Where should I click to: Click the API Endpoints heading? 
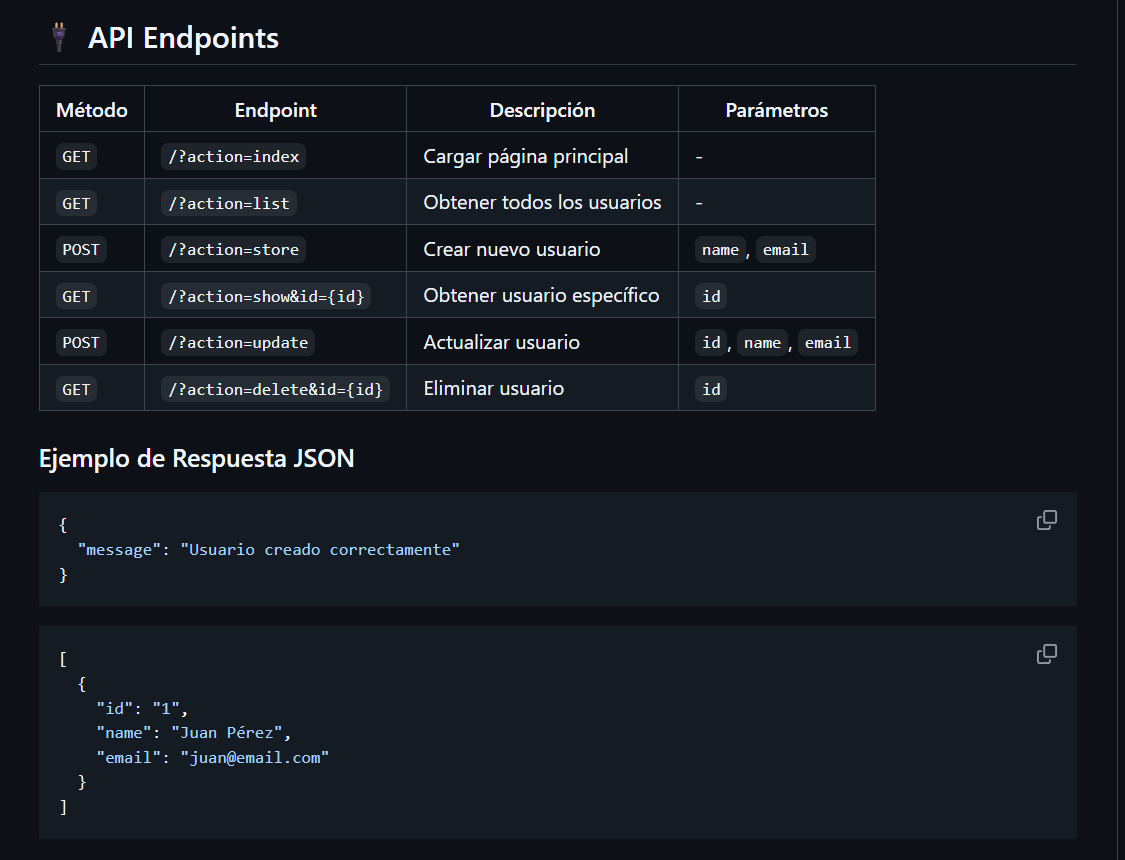(183, 38)
